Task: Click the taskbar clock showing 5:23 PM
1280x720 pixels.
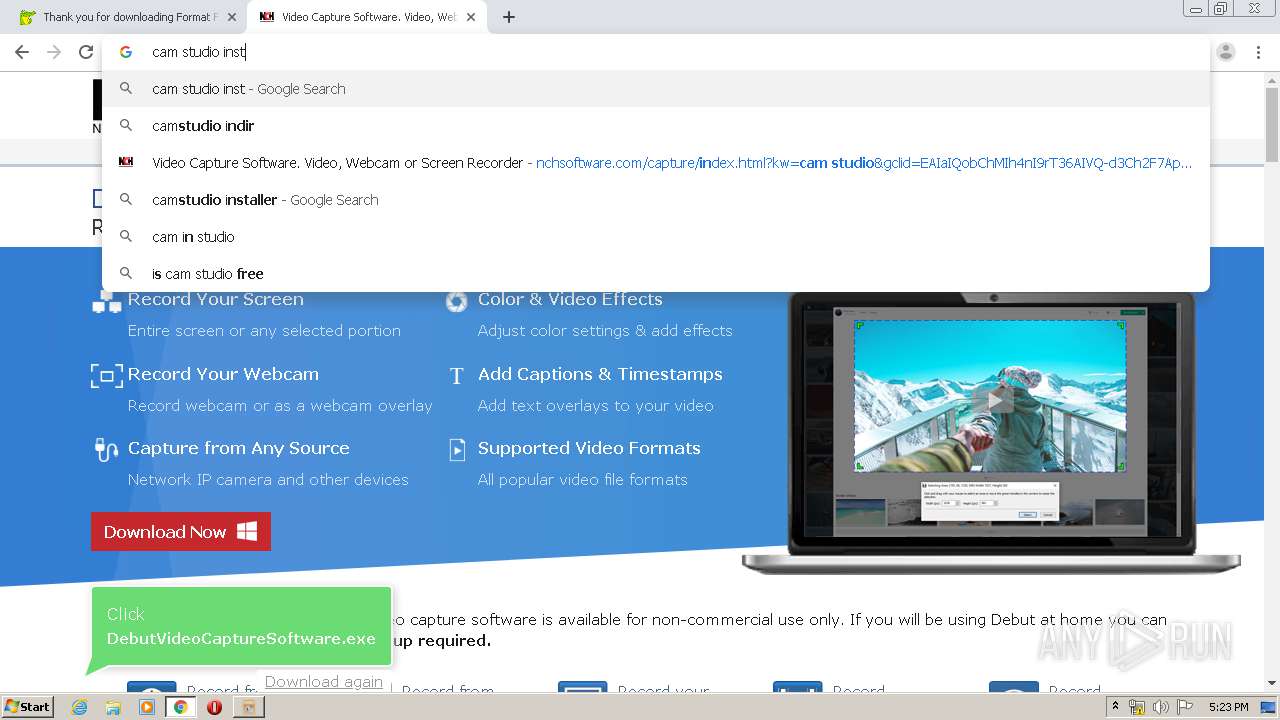Action: (1228, 707)
